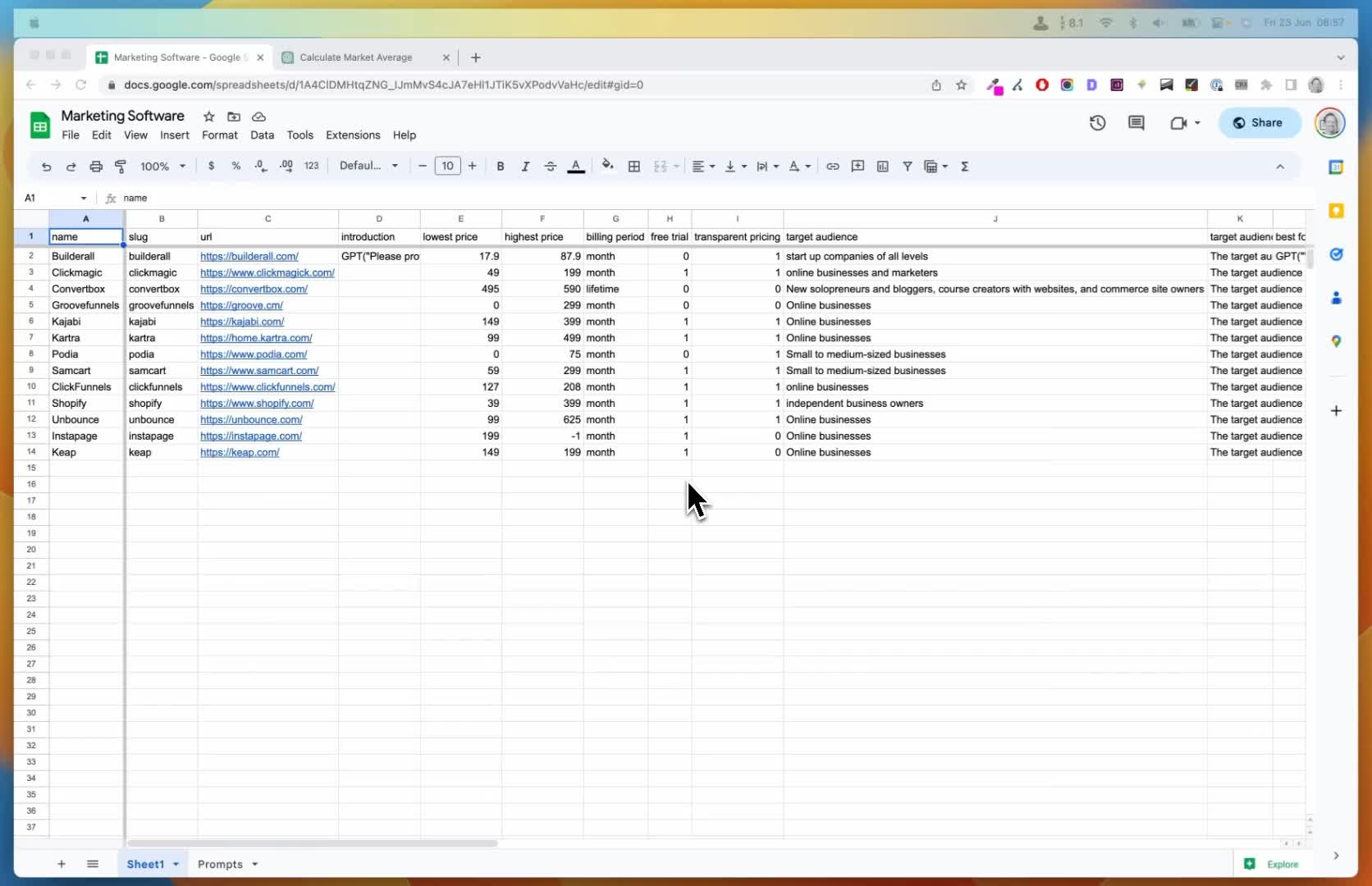Open the www.shopify.com link
This screenshot has width=1372, height=886.
pos(257,404)
